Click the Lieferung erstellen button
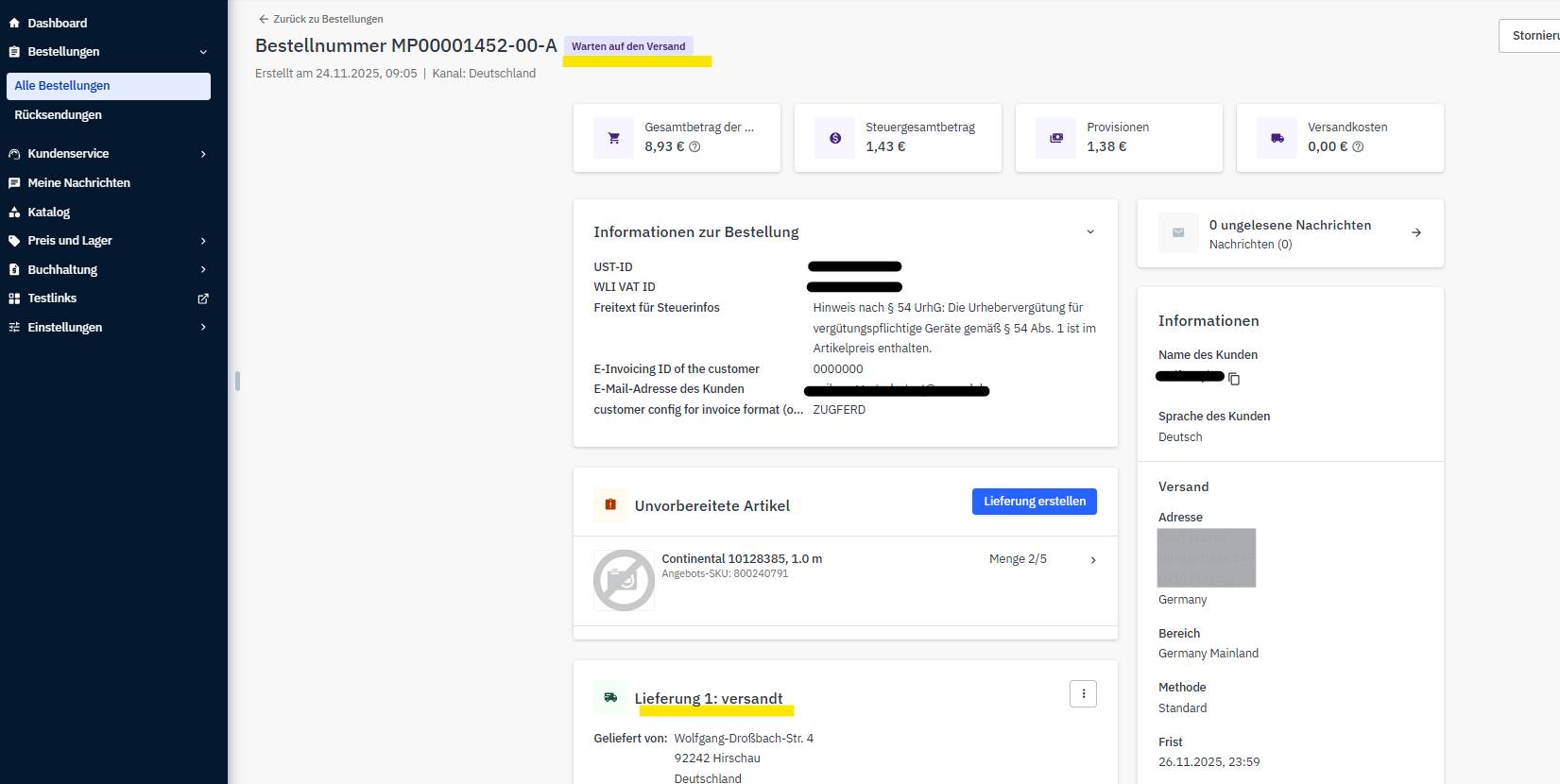 pos(1034,502)
